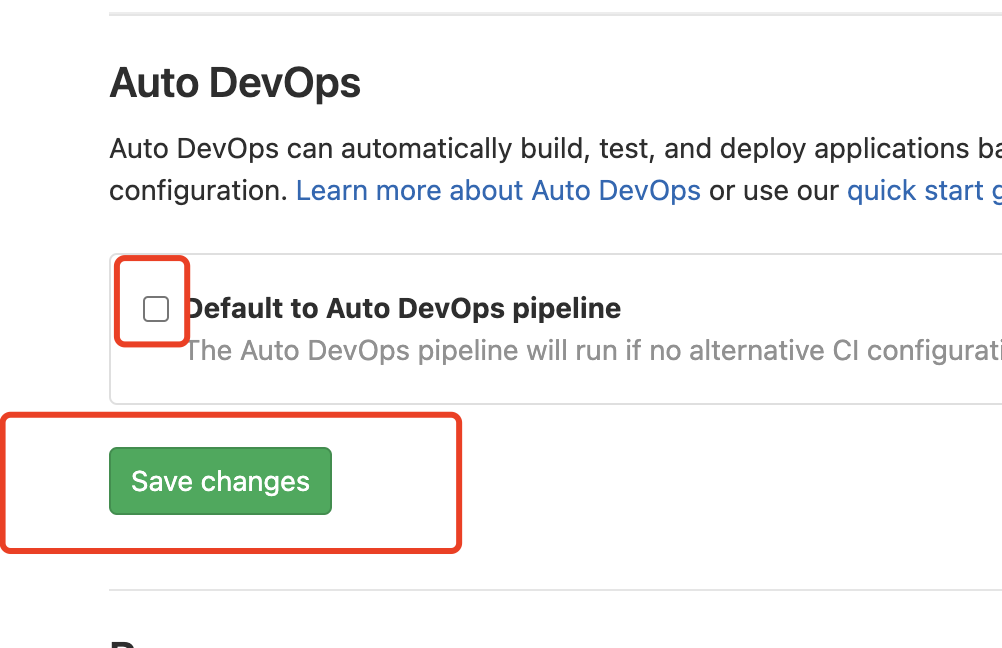1002x648 pixels.
Task: Select the Auto DevOps section heading
Action: (235, 83)
